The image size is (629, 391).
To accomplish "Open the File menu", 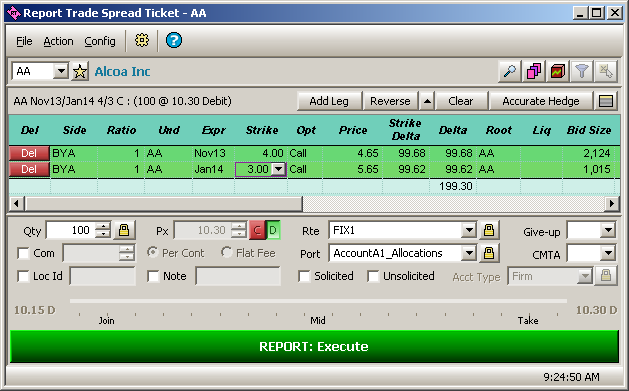I will [24, 41].
